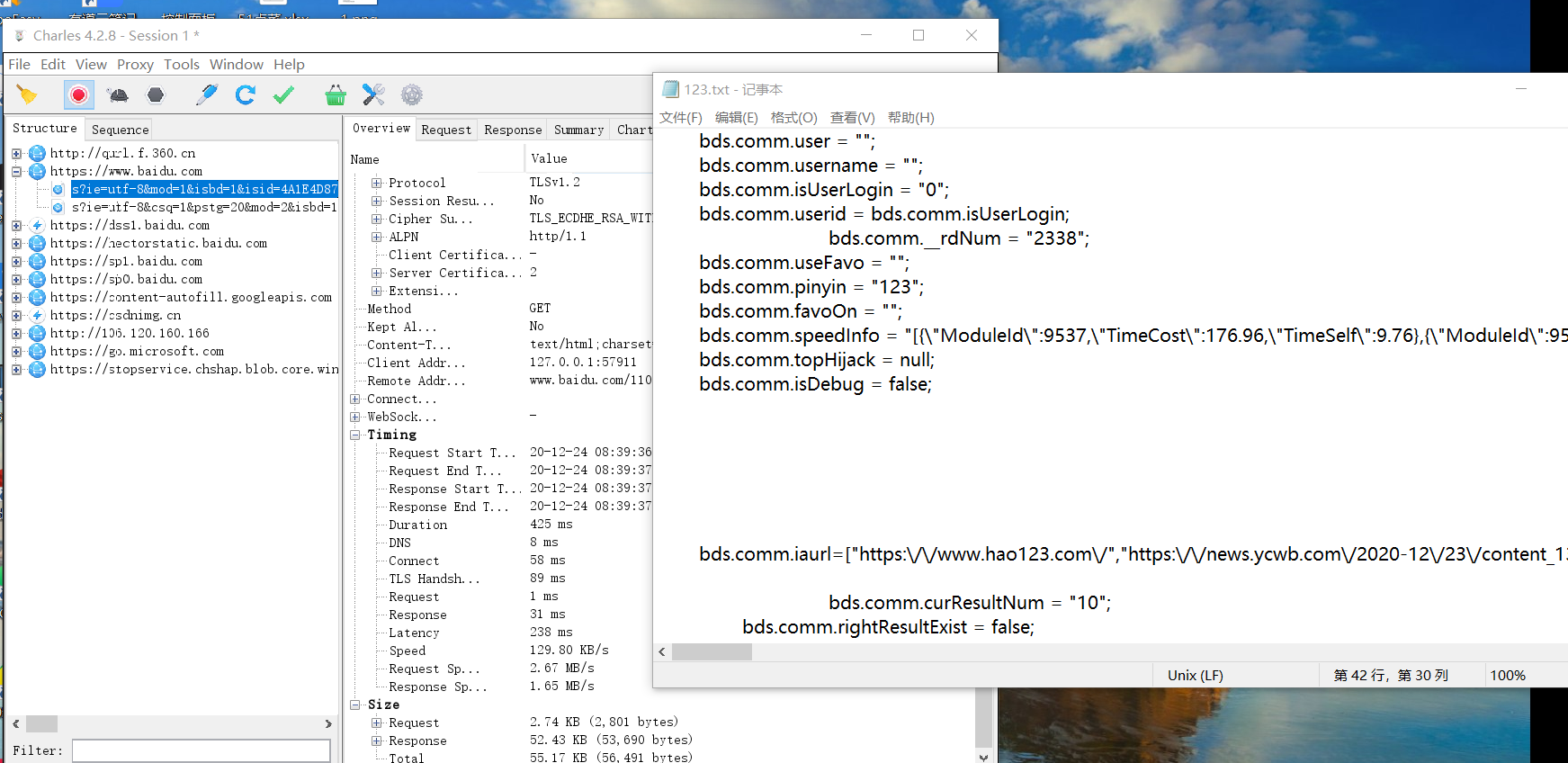Viewport: 1568px width, 763px height.
Task: Select the https://content-autofill.googleapis.com host
Action: click(191, 297)
